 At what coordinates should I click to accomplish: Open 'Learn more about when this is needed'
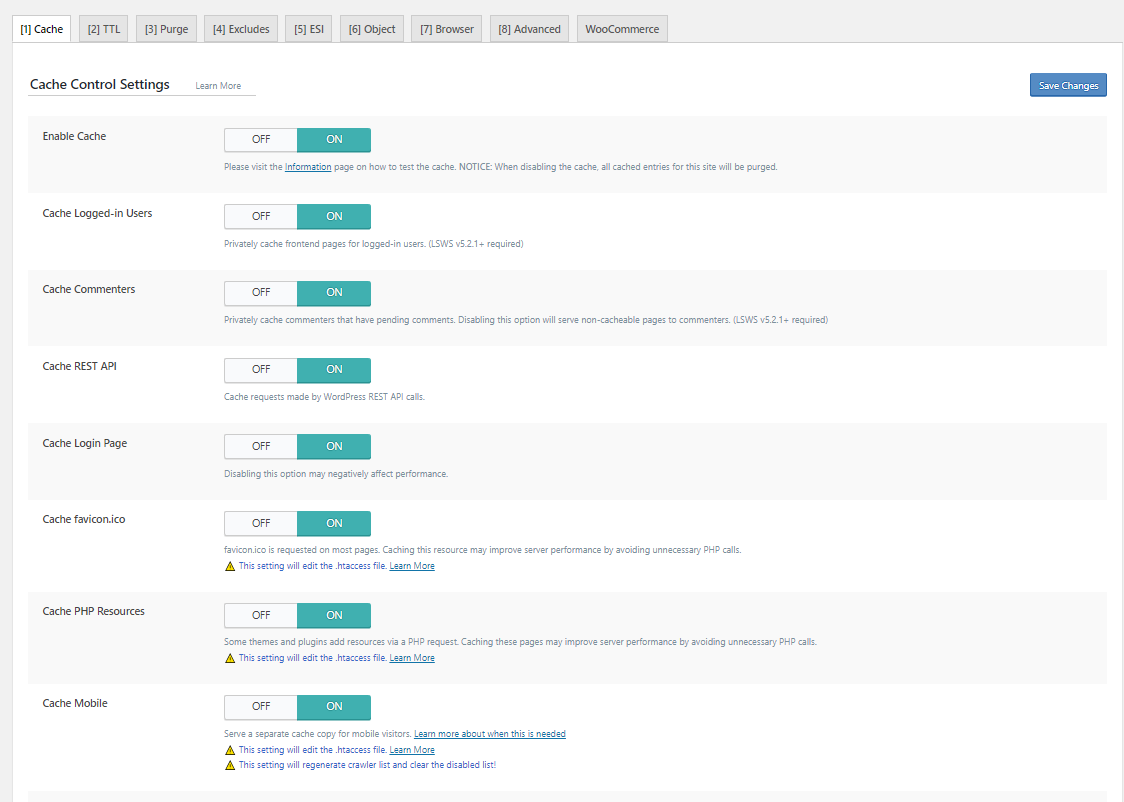(490, 734)
